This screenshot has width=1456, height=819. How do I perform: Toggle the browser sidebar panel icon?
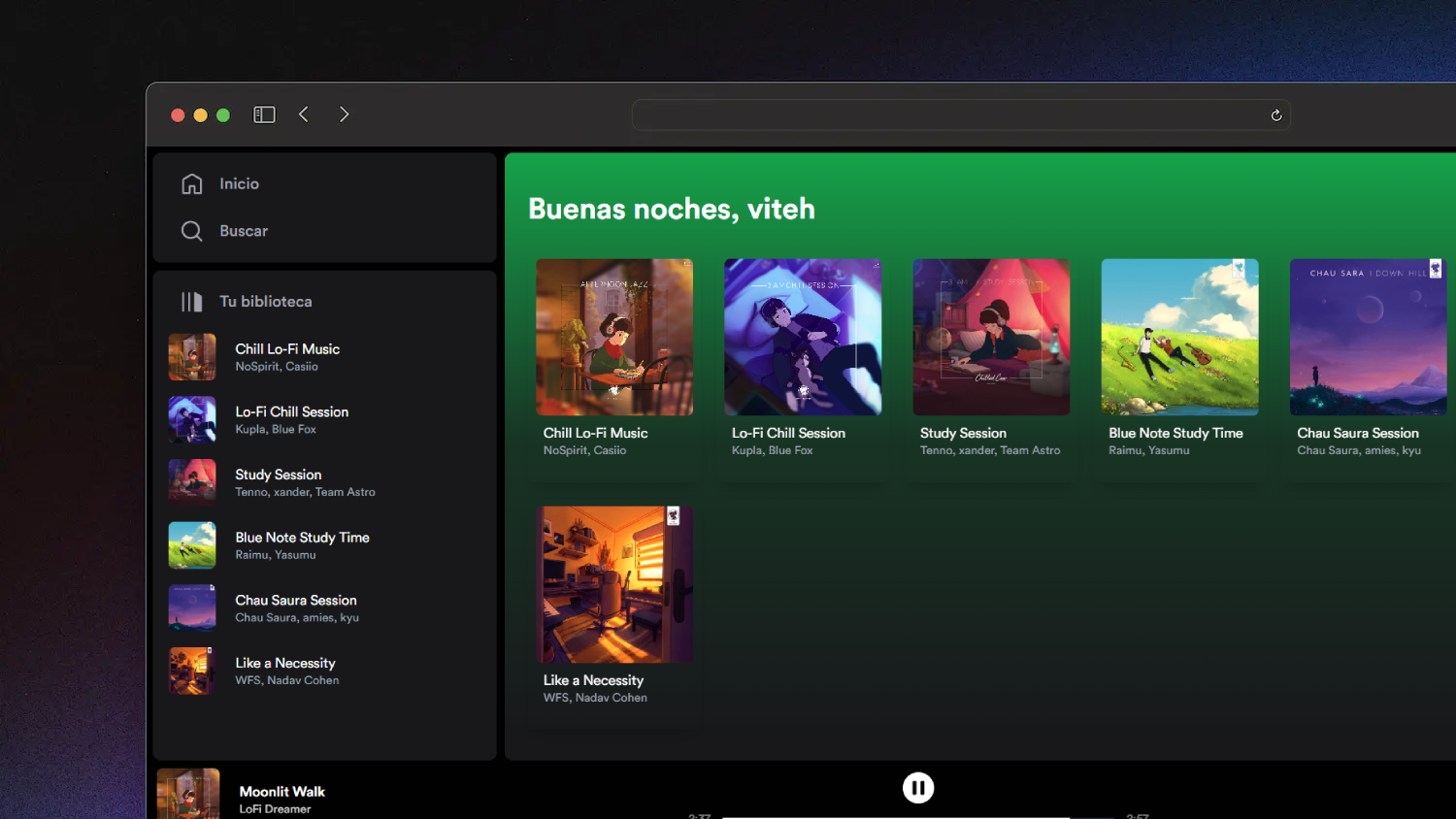pyautogui.click(x=264, y=115)
